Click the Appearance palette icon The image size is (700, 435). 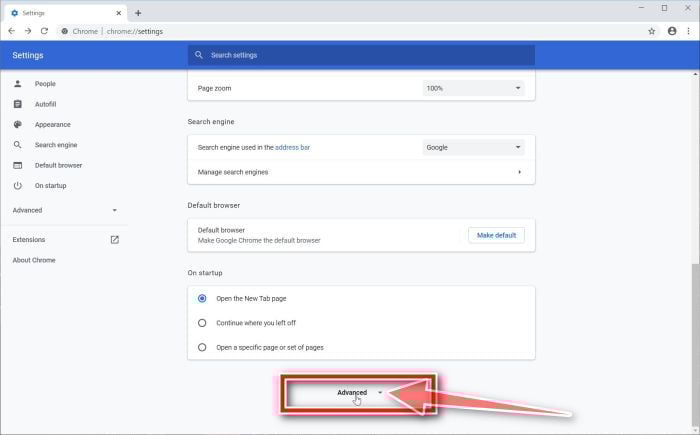[17, 125]
